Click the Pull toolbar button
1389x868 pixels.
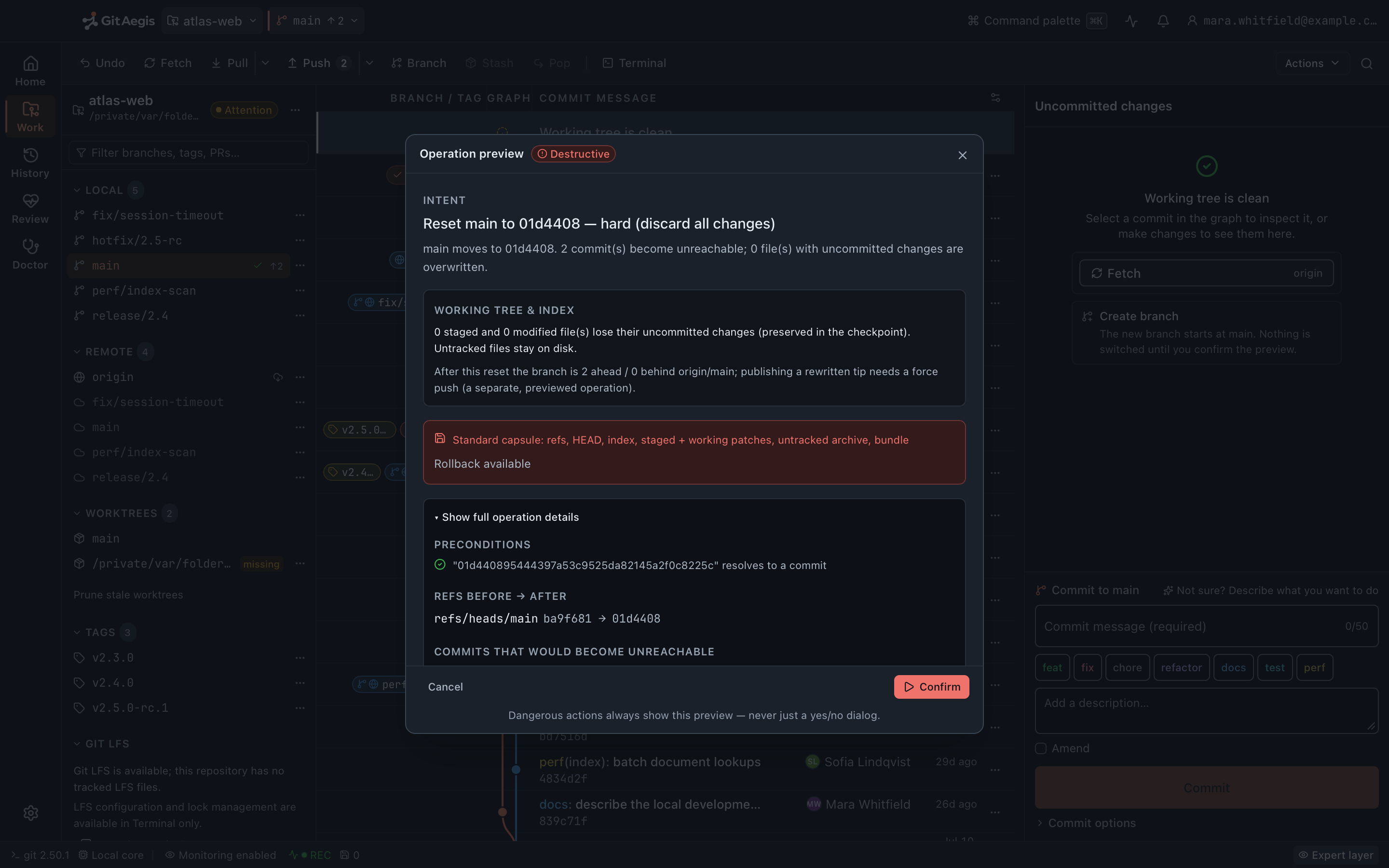[x=229, y=63]
